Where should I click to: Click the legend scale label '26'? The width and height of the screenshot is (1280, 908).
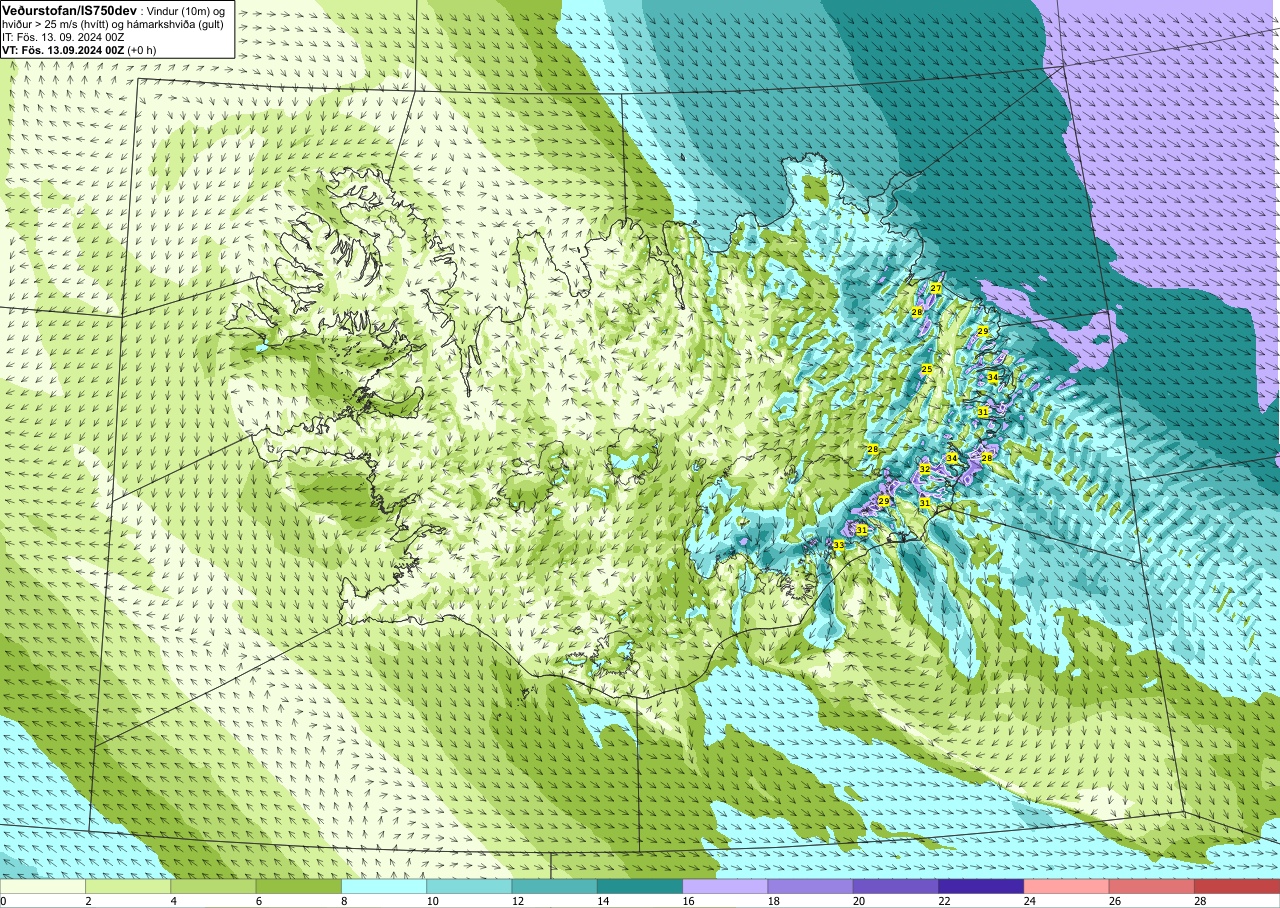1115,901
